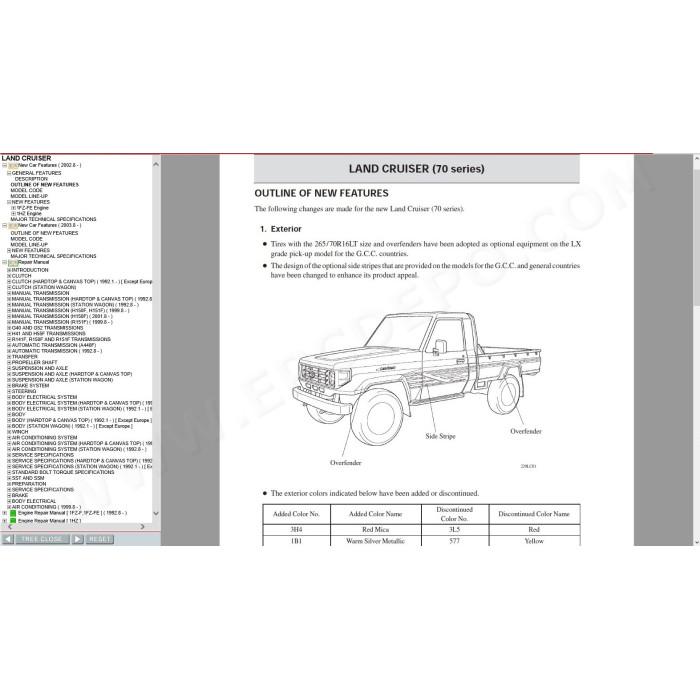Open DESCRIPTION under GENERAL FEATURES
700x700 pixels.
(x=31, y=179)
